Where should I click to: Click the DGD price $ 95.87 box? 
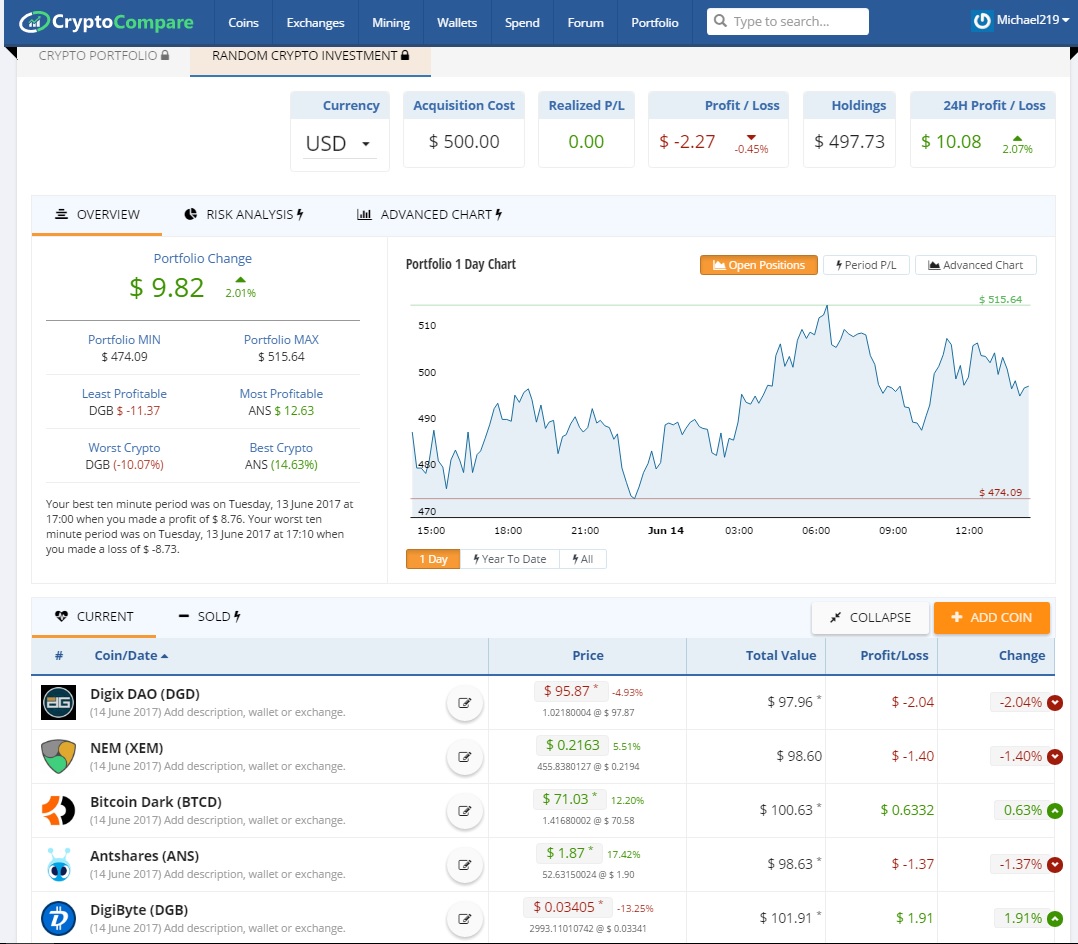pos(571,691)
